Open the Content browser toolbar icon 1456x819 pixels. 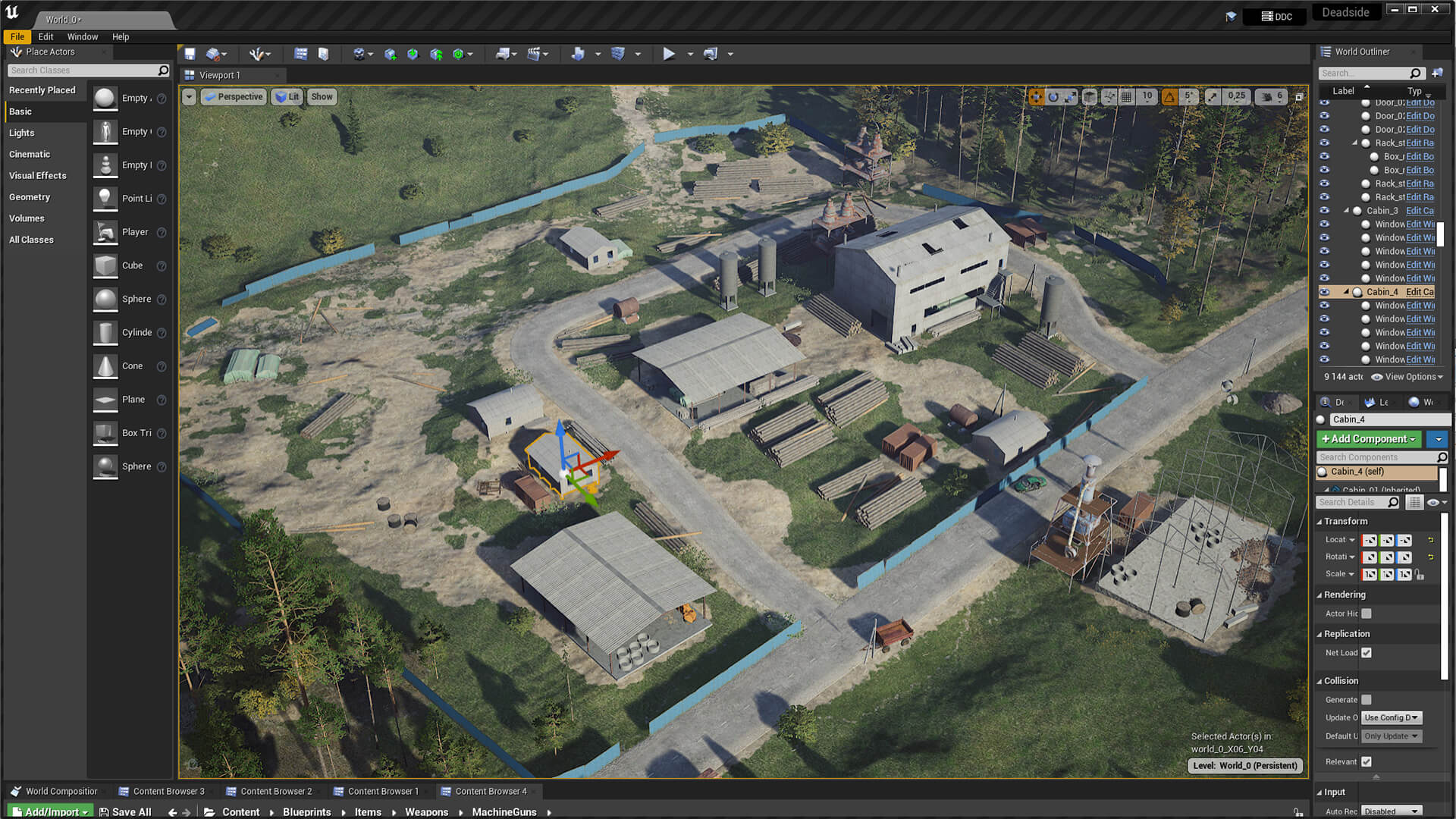301,54
